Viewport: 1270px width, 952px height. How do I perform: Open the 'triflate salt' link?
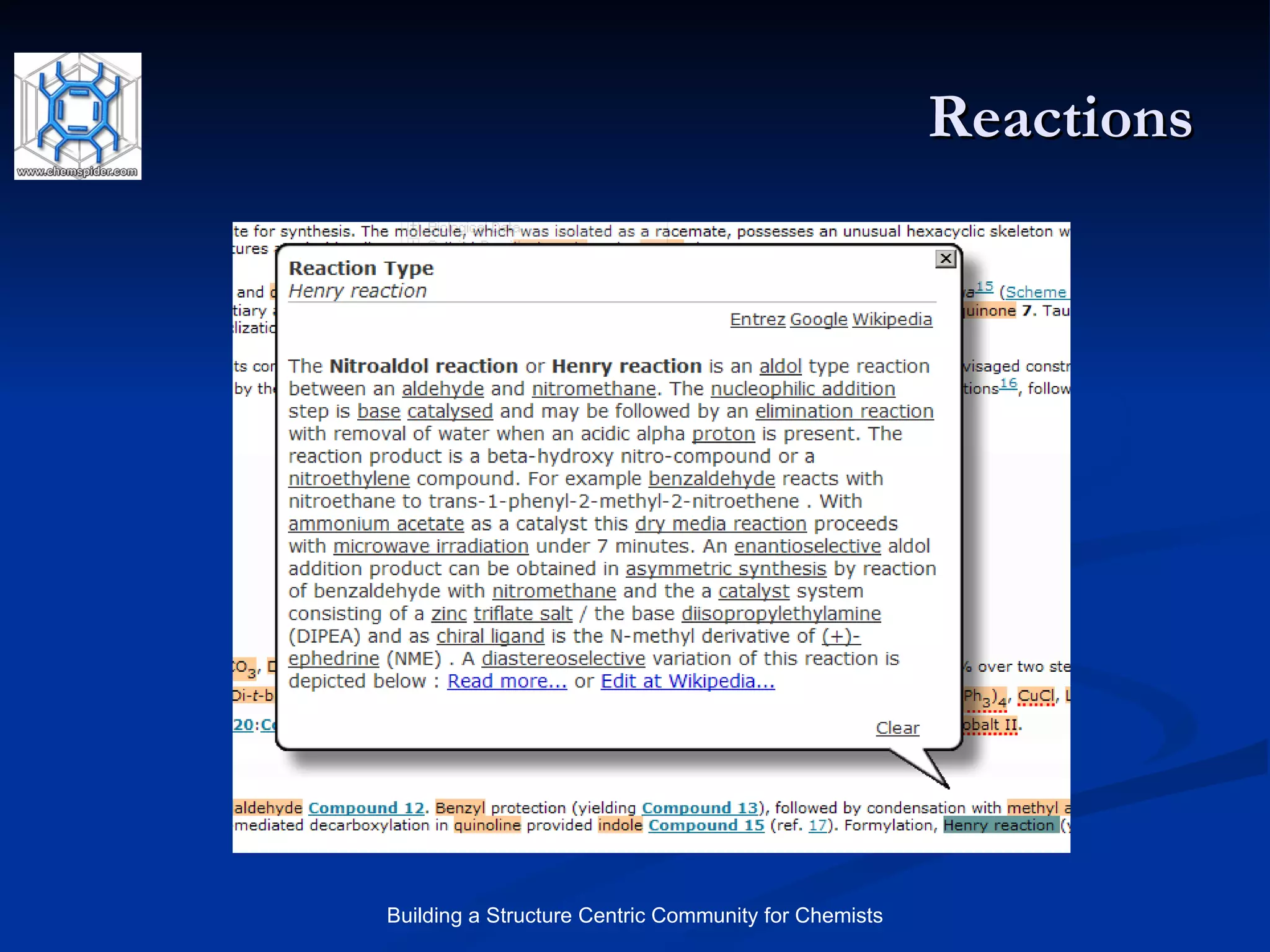[x=523, y=614]
